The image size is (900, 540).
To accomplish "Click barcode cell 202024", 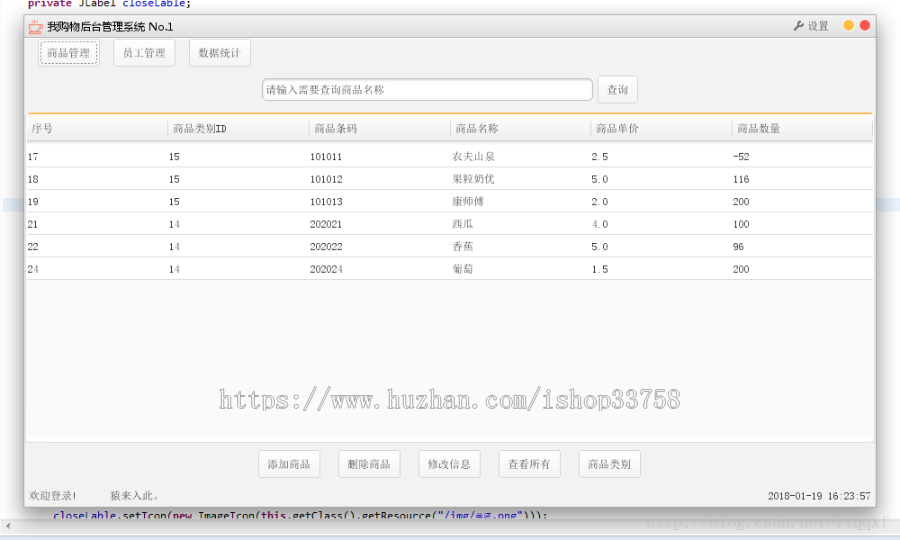I will [x=325, y=269].
